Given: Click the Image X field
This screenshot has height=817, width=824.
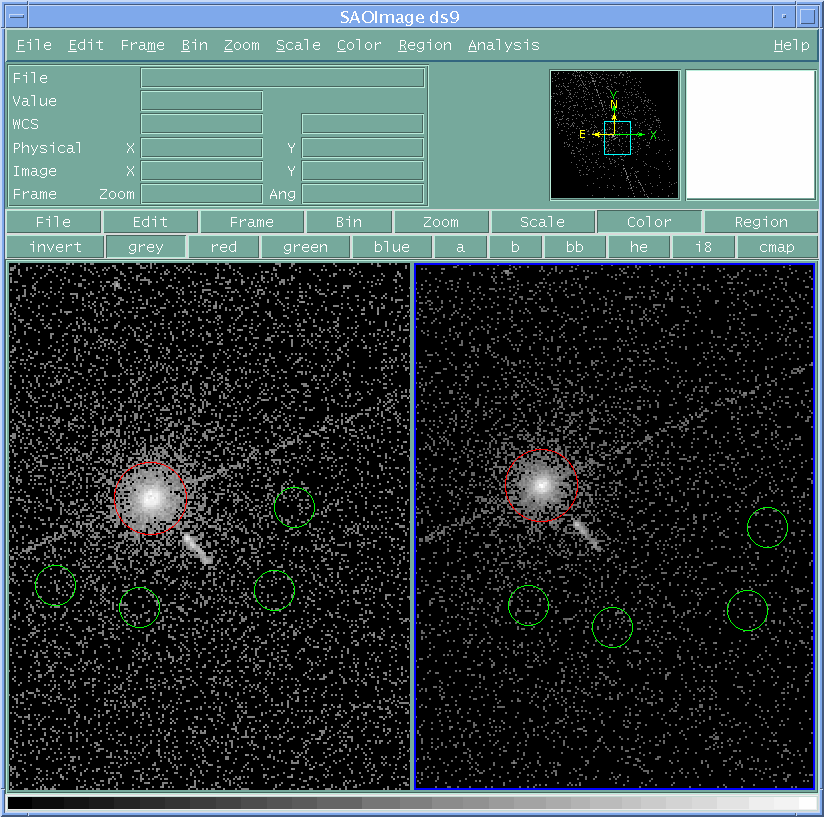Looking at the screenshot, I should pyautogui.click(x=202, y=171).
